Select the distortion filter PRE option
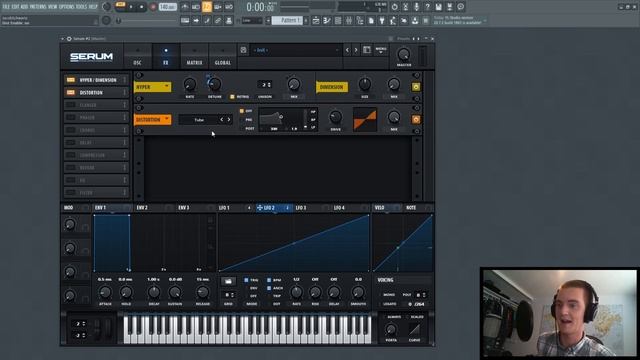This screenshot has width=640, height=360. point(249,120)
